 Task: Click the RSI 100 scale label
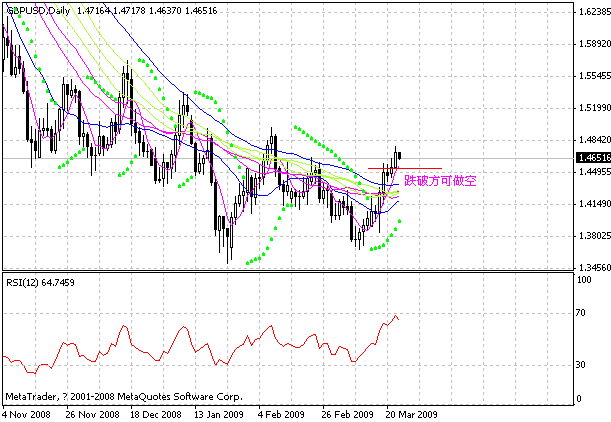(584, 279)
